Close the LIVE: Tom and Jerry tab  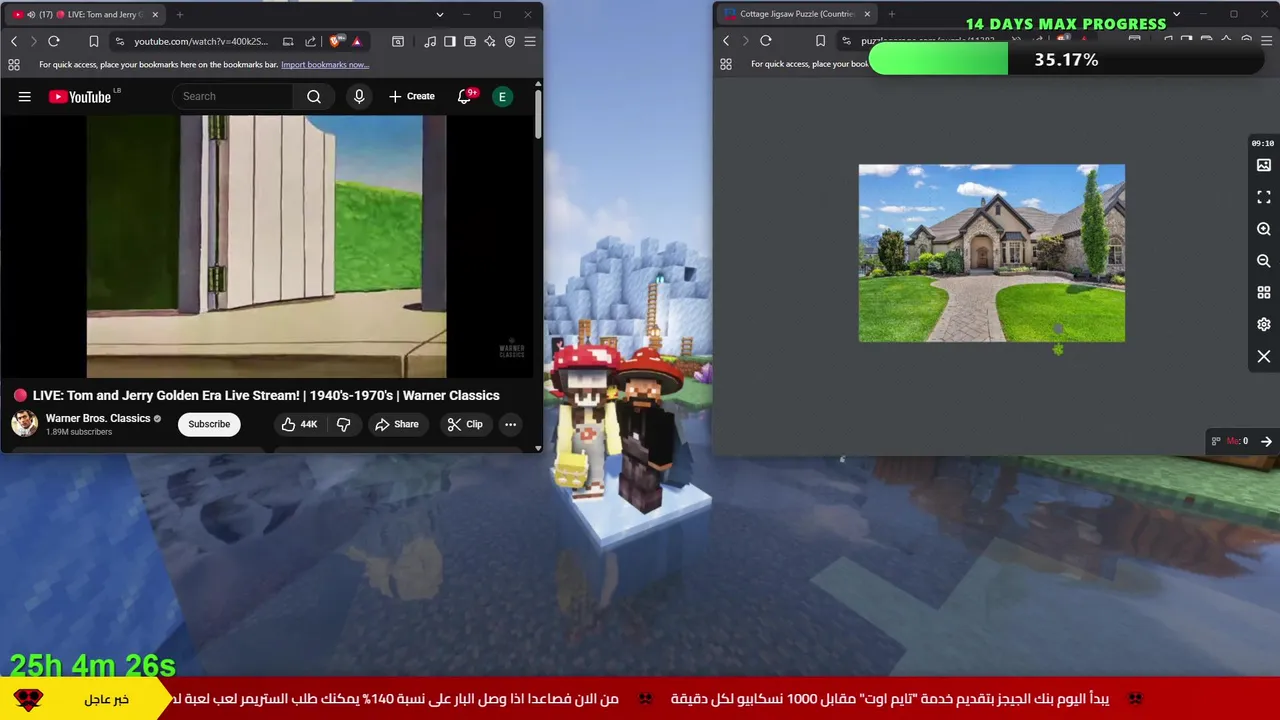[x=155, y=14]
